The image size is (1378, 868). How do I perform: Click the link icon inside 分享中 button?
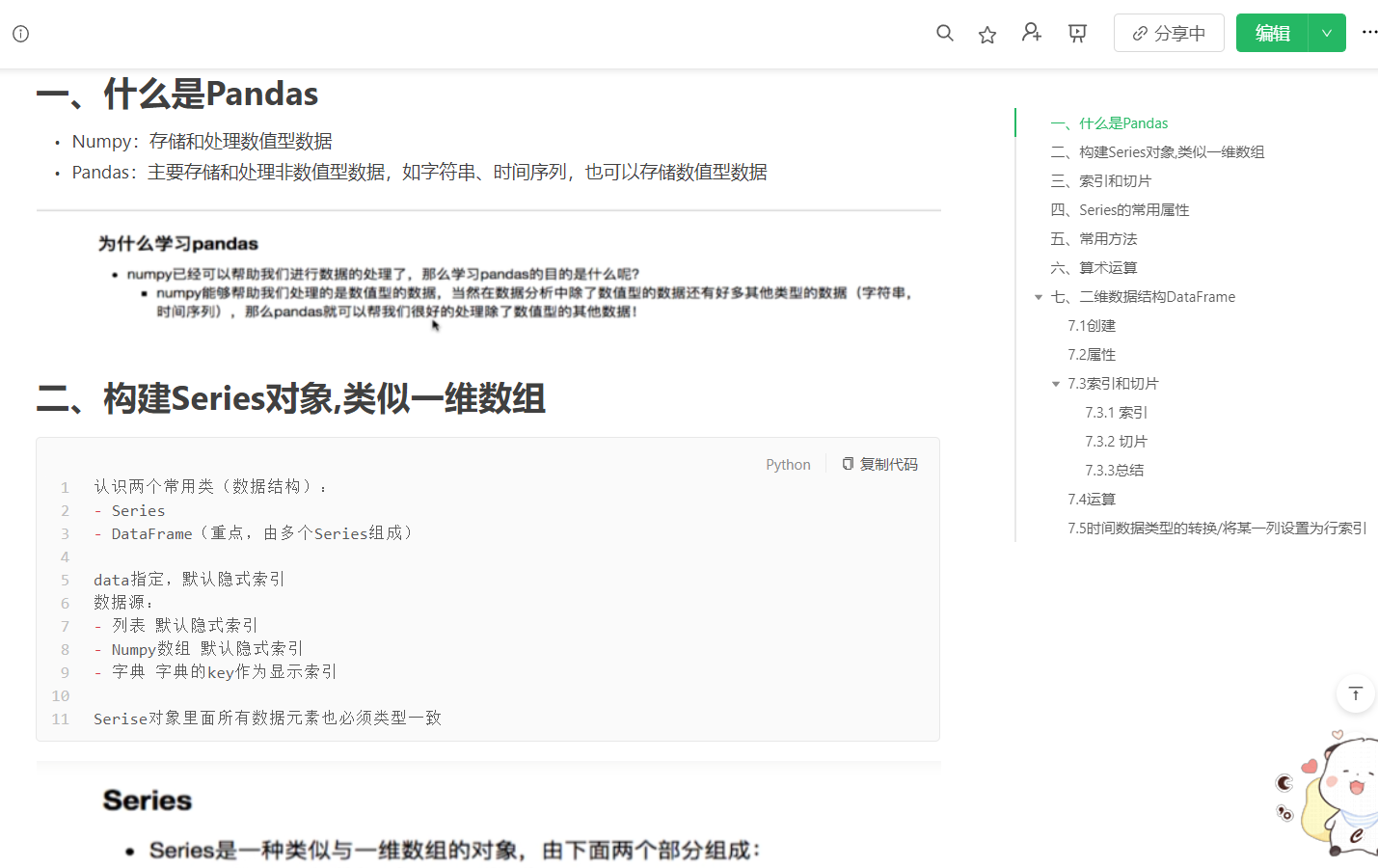pos(1142,32)
